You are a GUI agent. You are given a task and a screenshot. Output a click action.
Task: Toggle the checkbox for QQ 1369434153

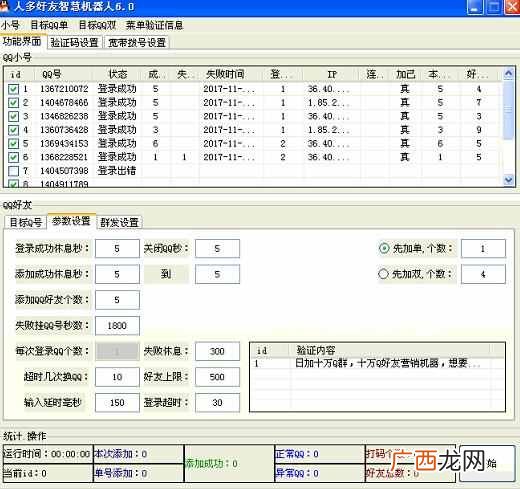click(13, 144)
